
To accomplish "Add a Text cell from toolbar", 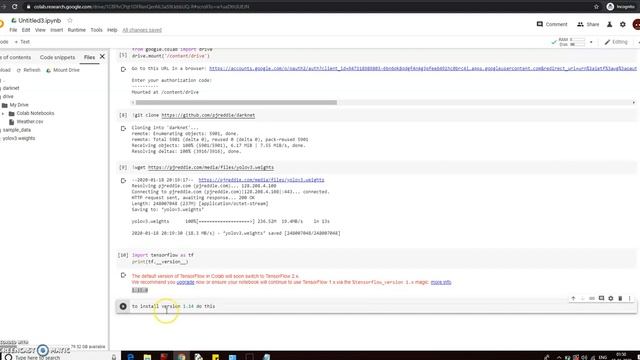I will [22, 42].
